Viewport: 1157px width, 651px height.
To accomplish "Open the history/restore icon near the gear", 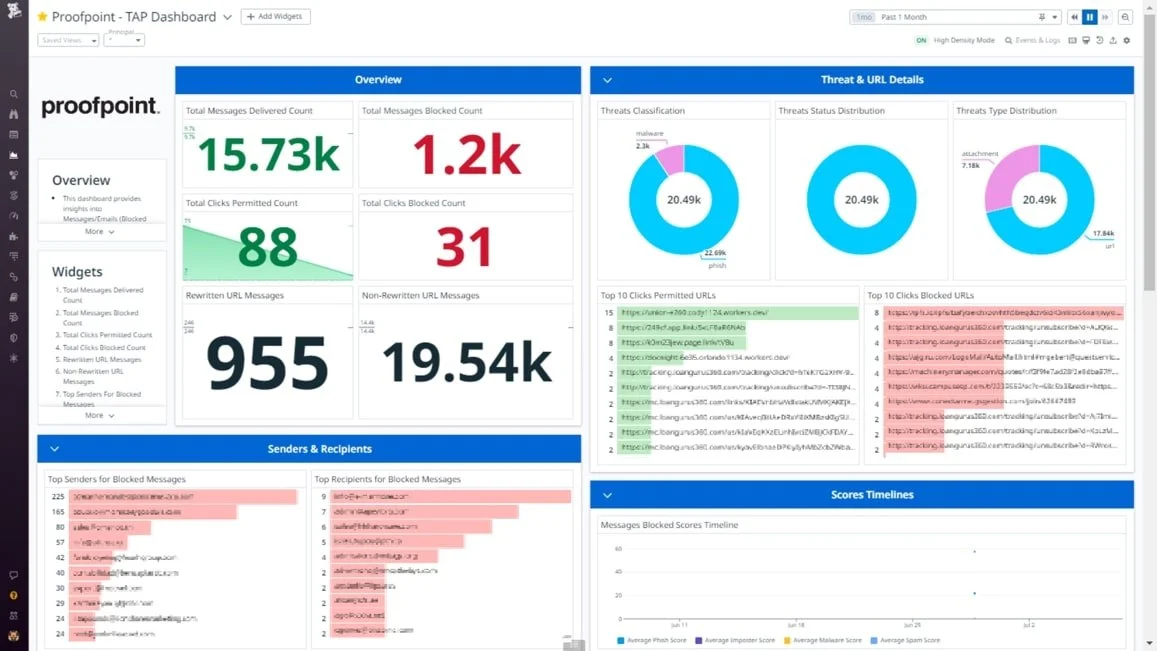I will click(1099, 40).
